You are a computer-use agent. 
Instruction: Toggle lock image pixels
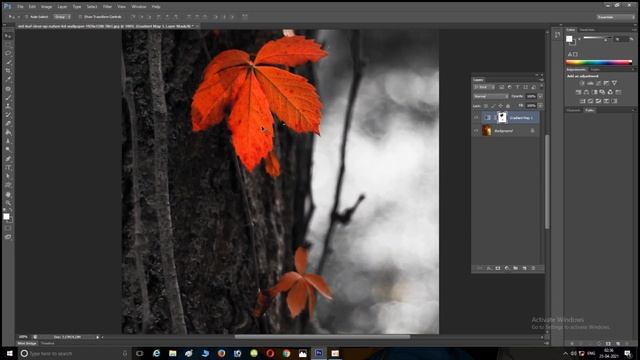coord(493,106)
